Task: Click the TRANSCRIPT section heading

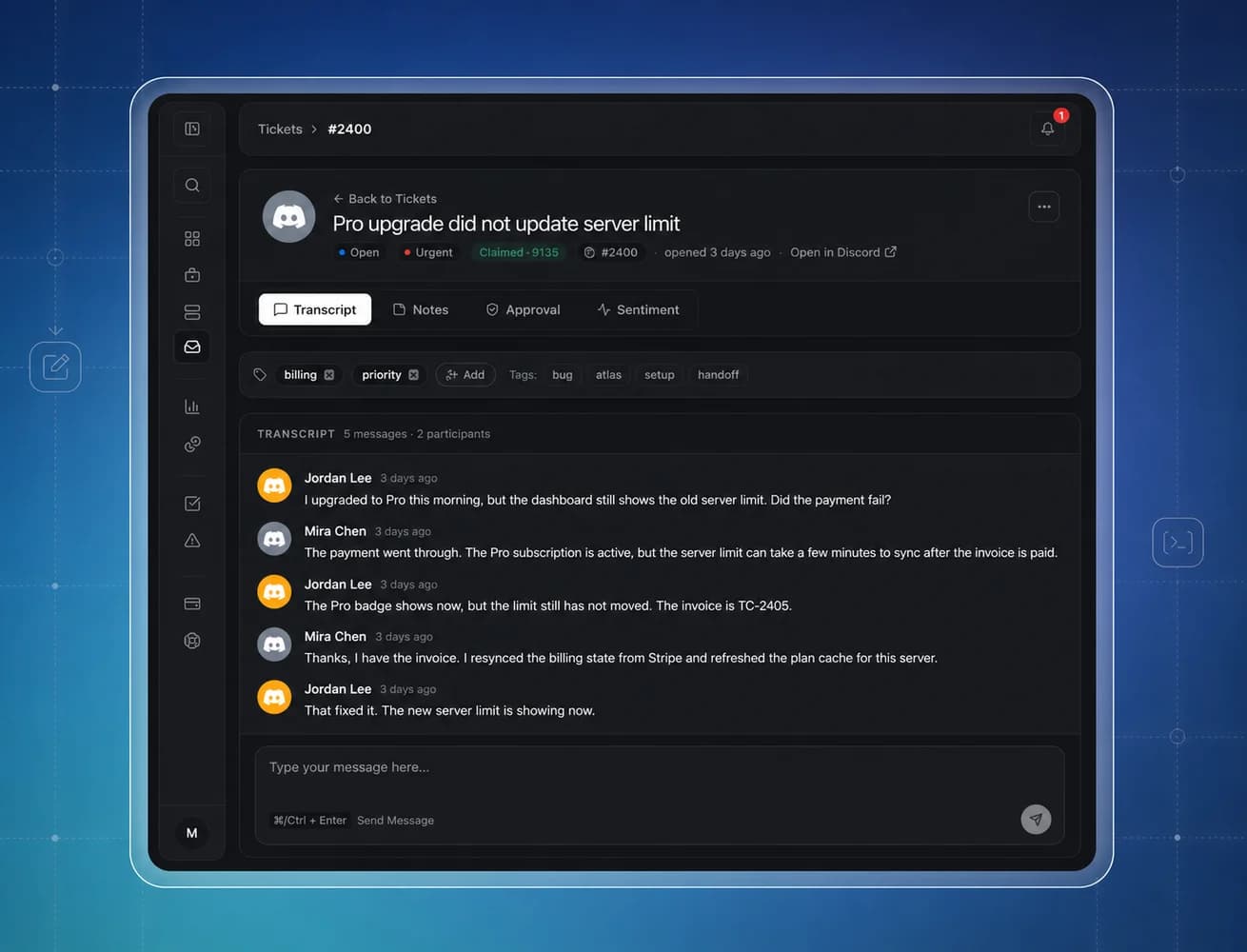Action: pyautogui.click(x=296, y=434)
